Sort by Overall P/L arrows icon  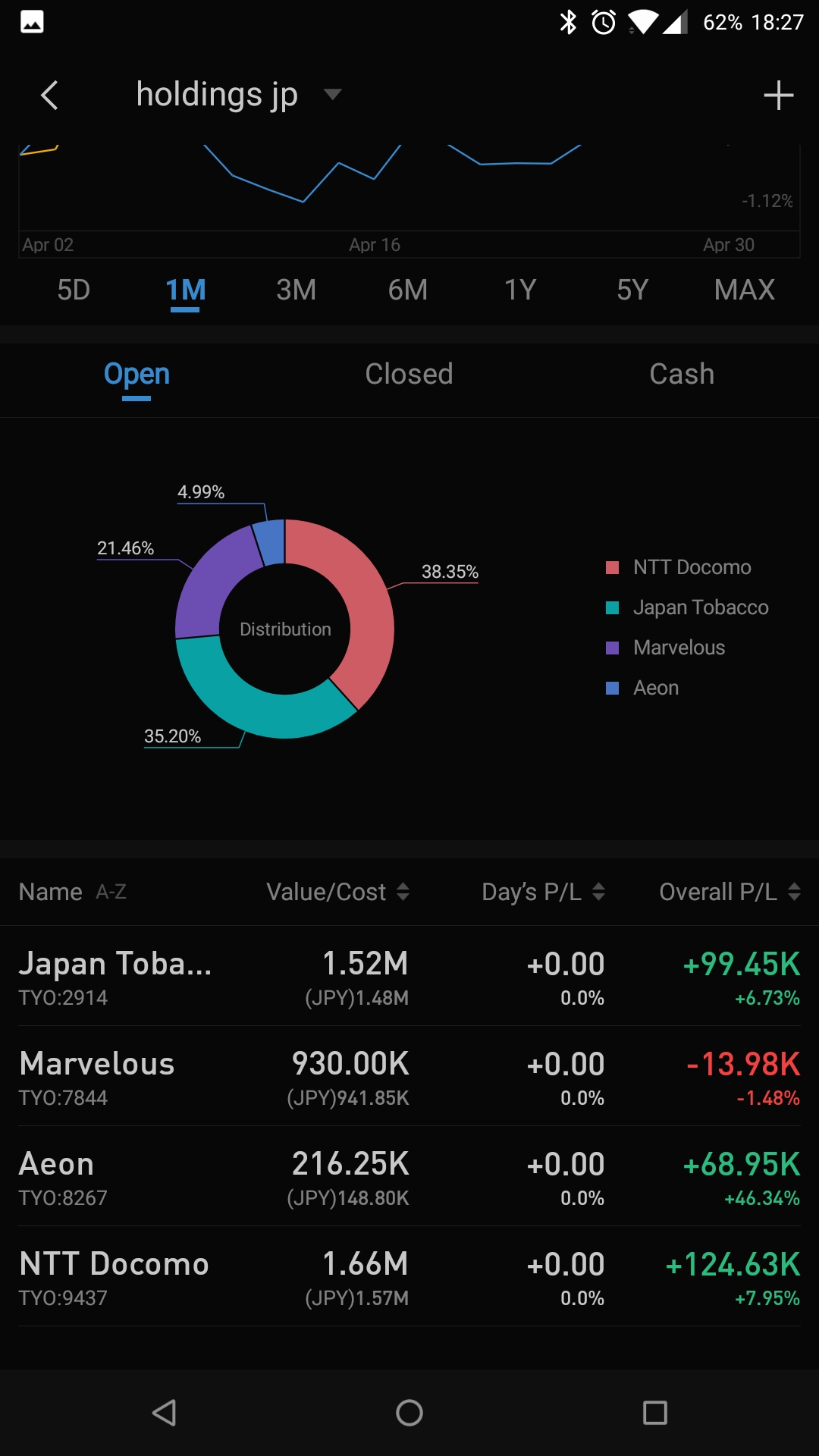click(x=794, y=892)
